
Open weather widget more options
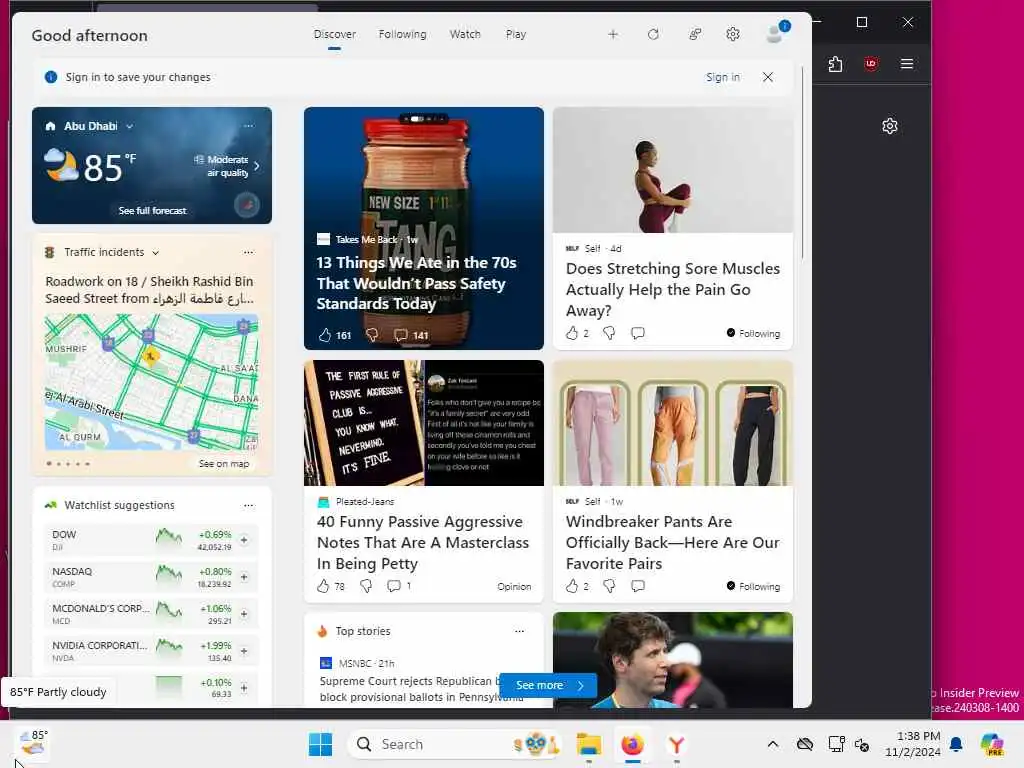[x=248, y=125]
